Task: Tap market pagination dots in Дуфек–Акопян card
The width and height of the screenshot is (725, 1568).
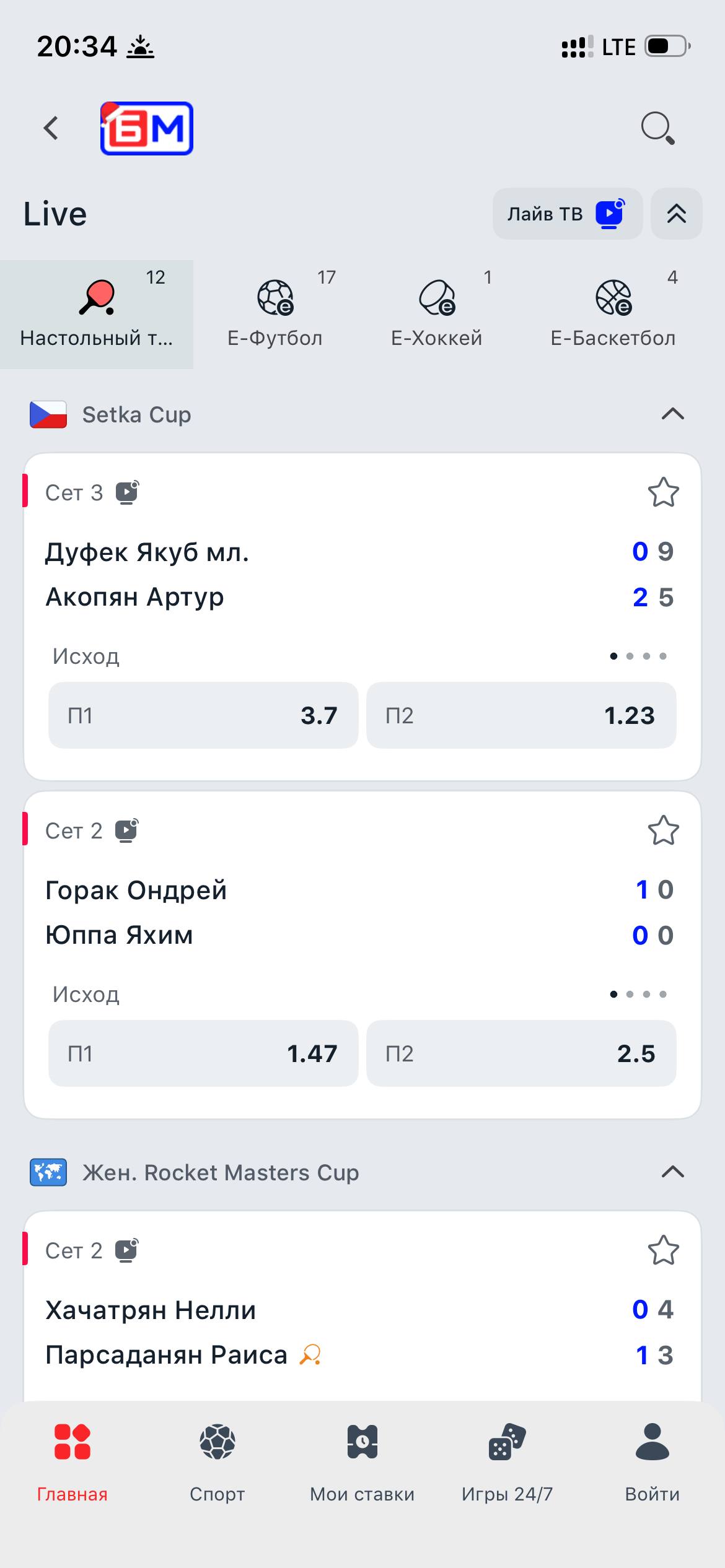Action: pyautogui.click(x=638, y=656)
